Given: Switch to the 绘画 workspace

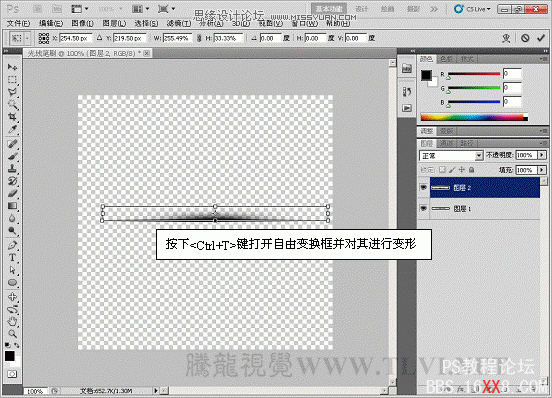Looking at the screenshot, I should pos(387,9).
